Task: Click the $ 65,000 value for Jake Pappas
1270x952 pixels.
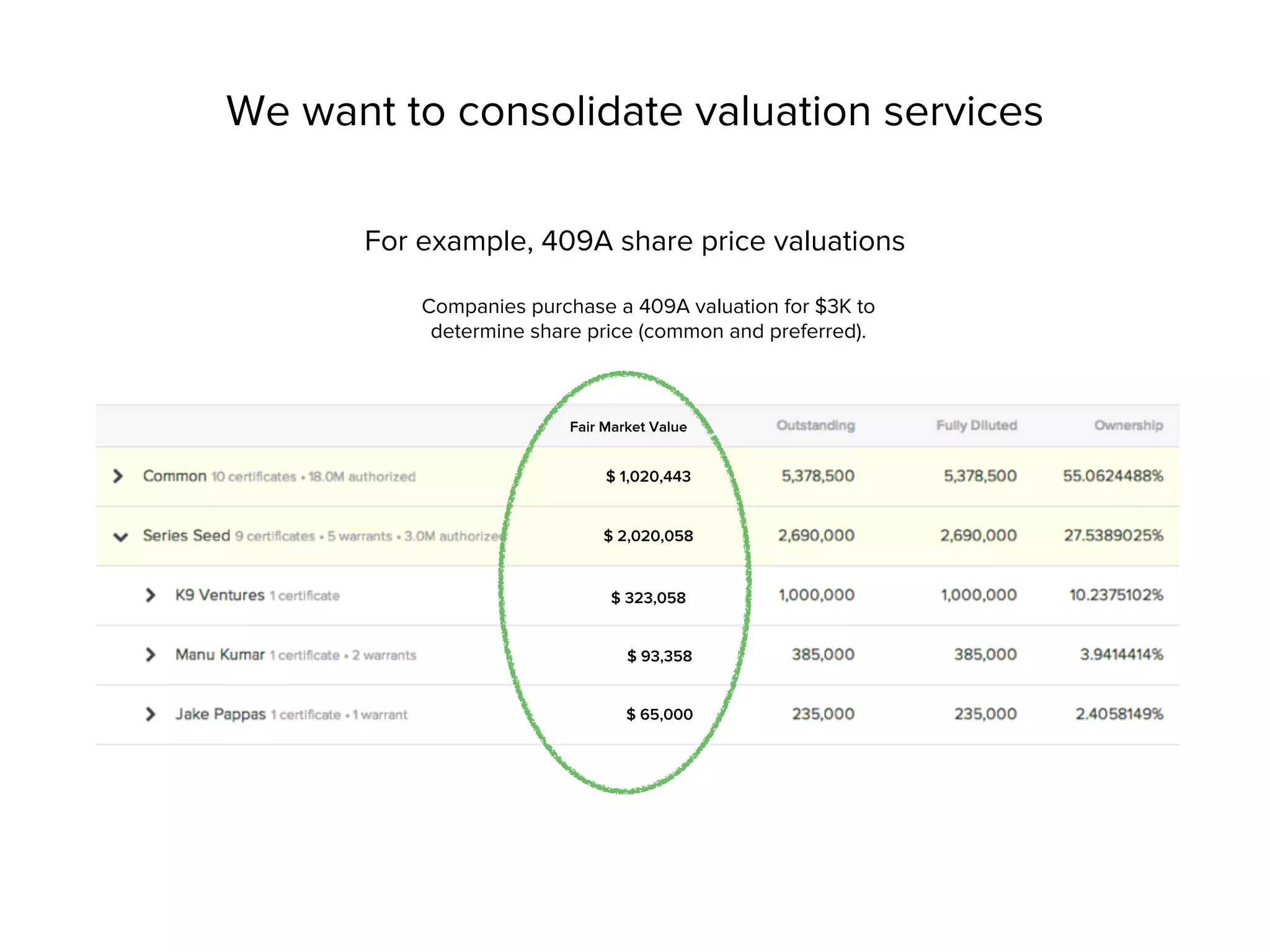Action: tap(659, 714)
